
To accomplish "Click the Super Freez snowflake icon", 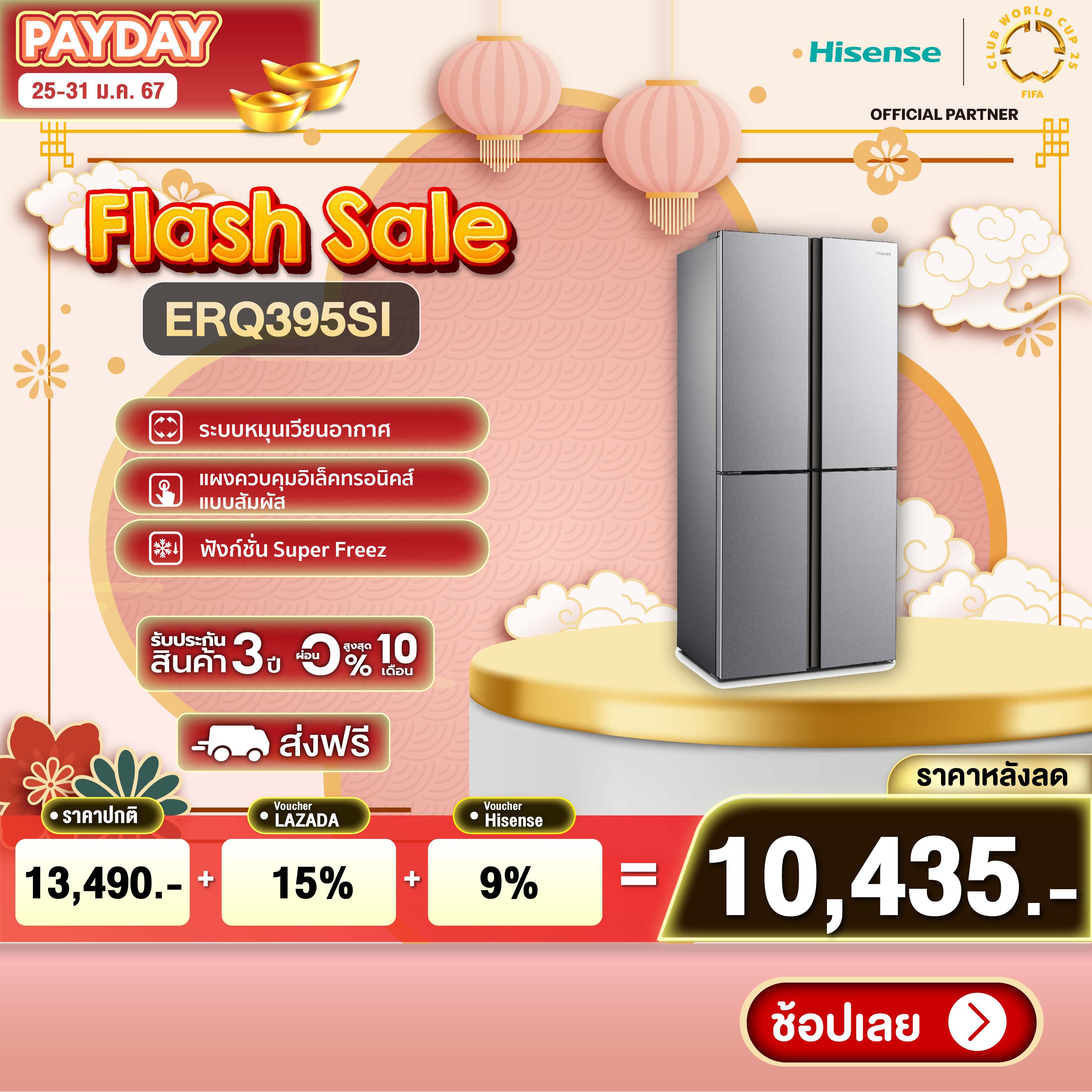I will tap(165, 548).
